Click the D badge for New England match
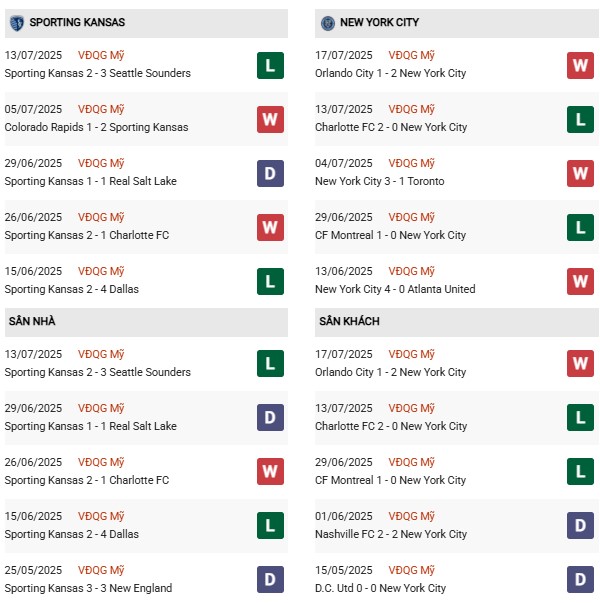The image size is (600, 603). click(270, 580)
